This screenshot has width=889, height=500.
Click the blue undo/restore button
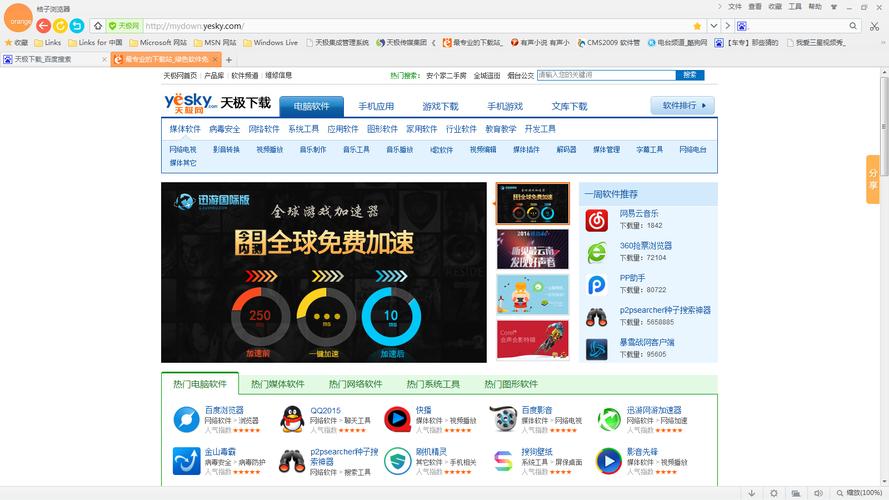pos(77,26)
